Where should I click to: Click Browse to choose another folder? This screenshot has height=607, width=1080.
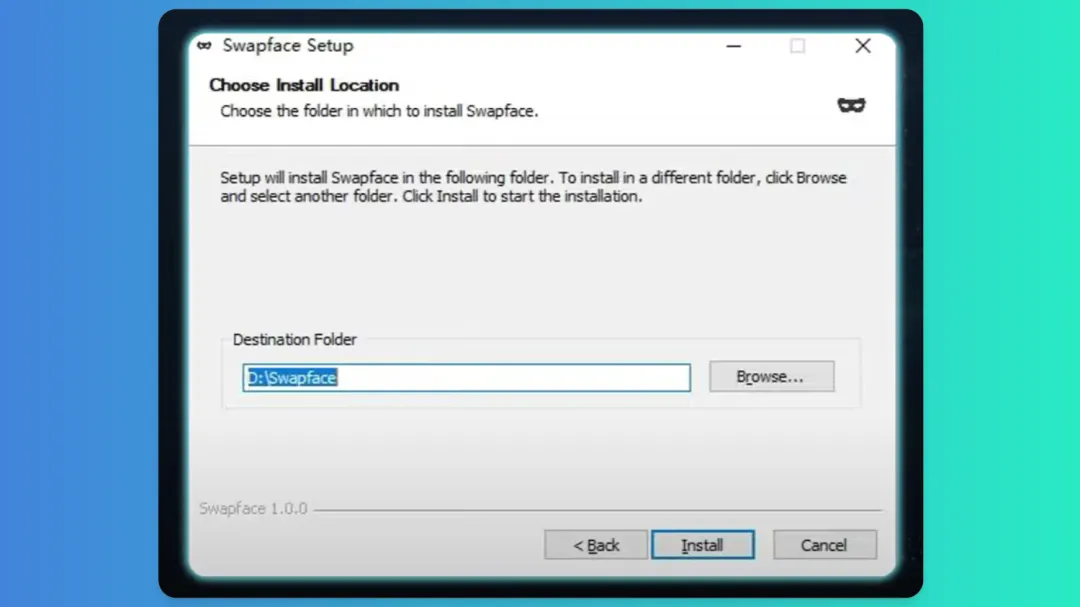coord(771,376)
